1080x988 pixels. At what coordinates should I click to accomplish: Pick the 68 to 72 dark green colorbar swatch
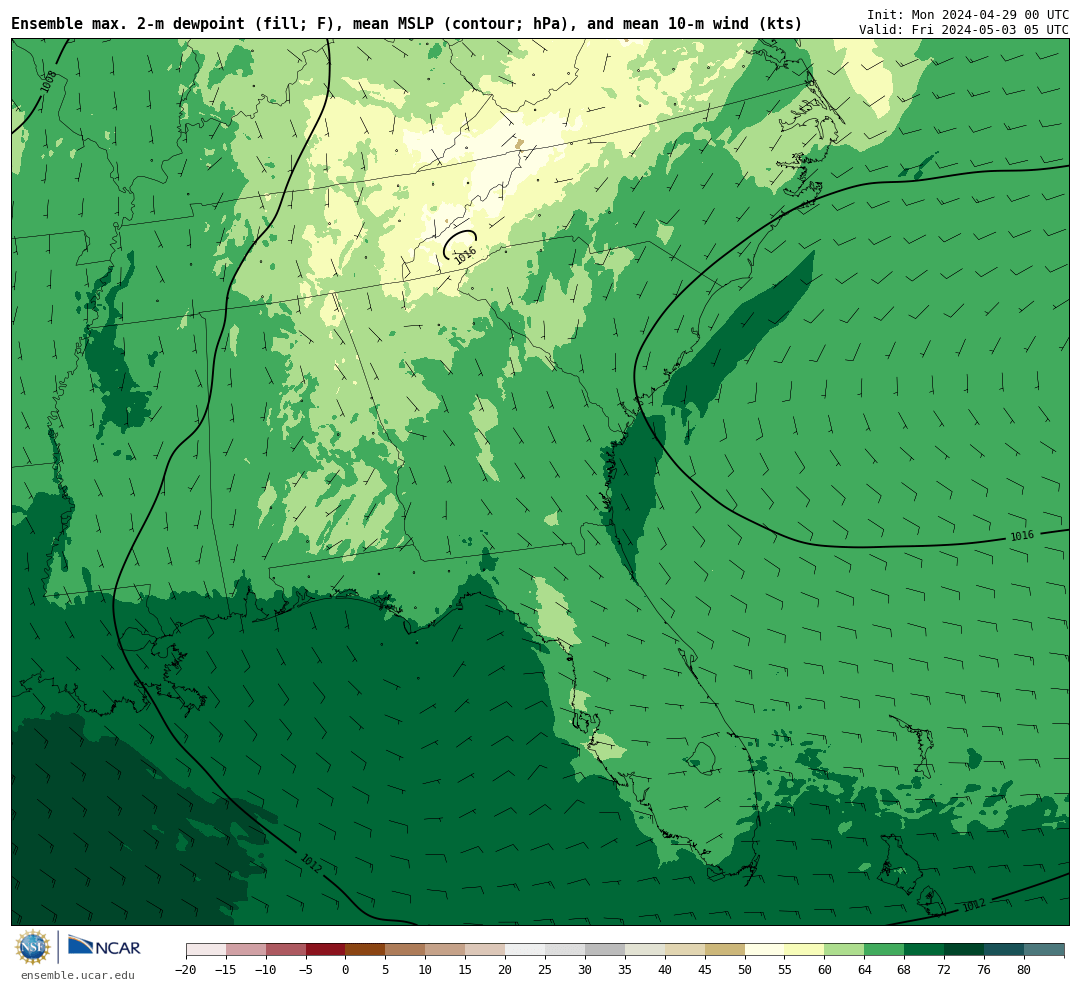[925, 950]
